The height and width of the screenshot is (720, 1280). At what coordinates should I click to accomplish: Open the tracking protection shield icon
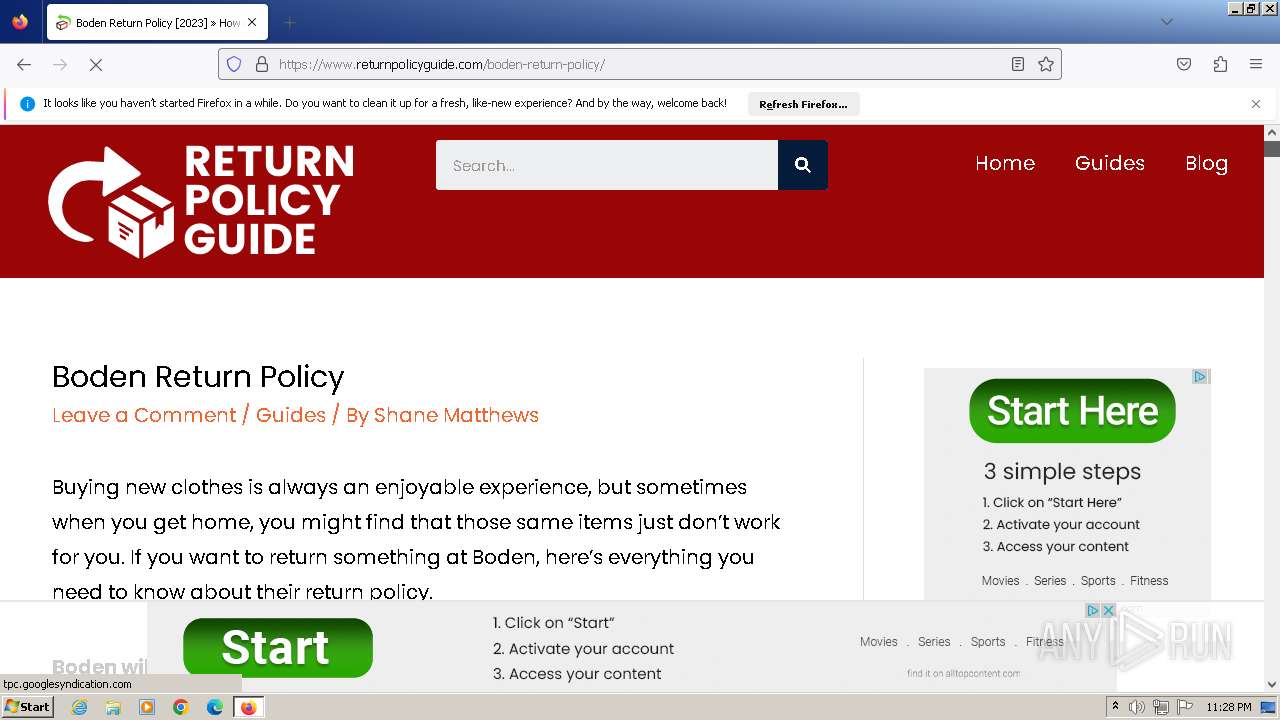(234, 64)
